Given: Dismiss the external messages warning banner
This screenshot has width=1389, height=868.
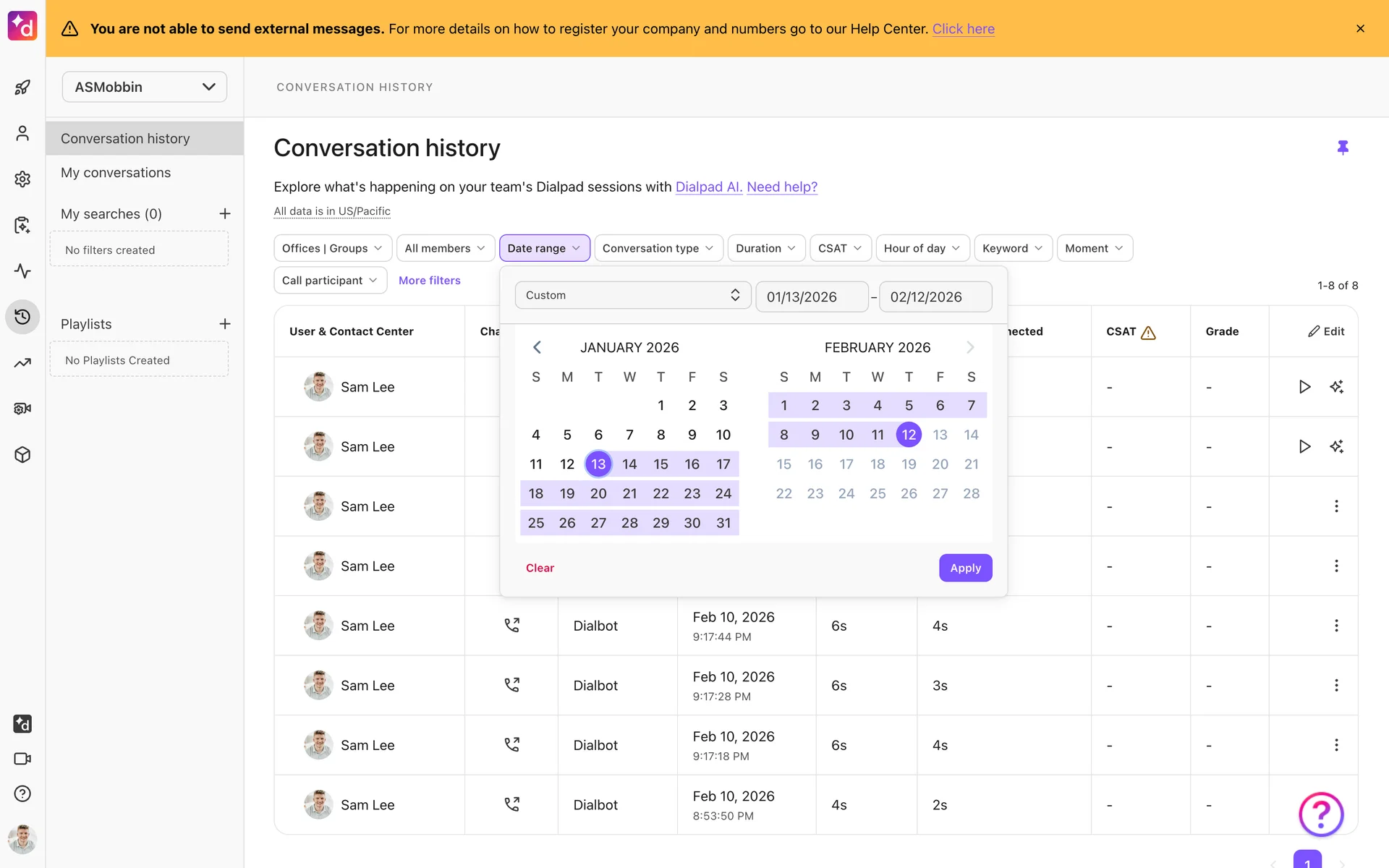Looking at the screenshot, I should click(1360, 29).
